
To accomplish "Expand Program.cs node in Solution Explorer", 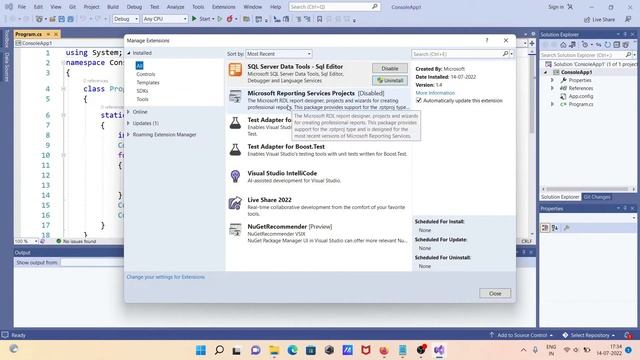I will pos(552,104).
